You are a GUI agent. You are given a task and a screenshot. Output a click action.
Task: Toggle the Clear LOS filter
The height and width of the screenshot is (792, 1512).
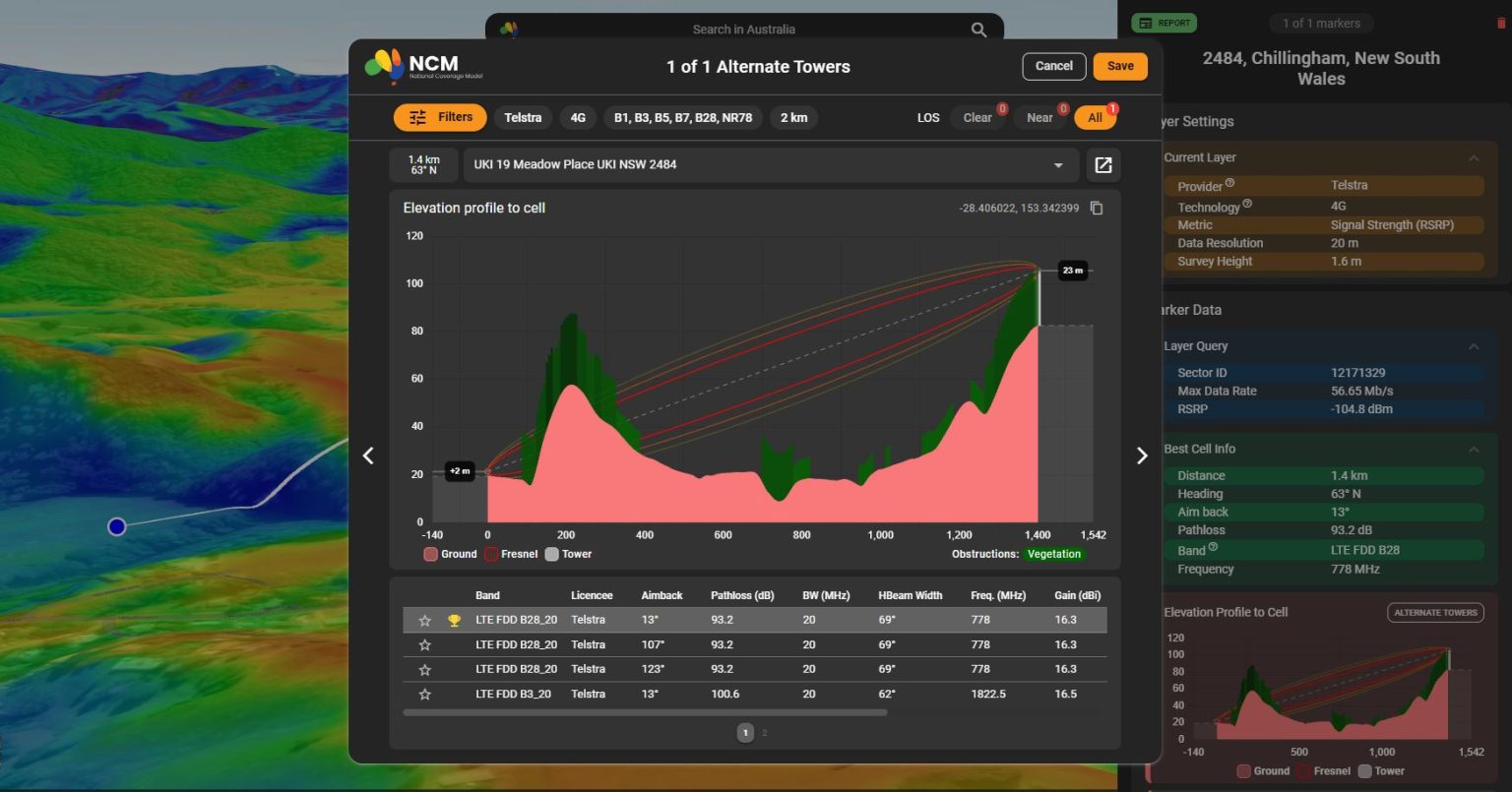[976, 117]
